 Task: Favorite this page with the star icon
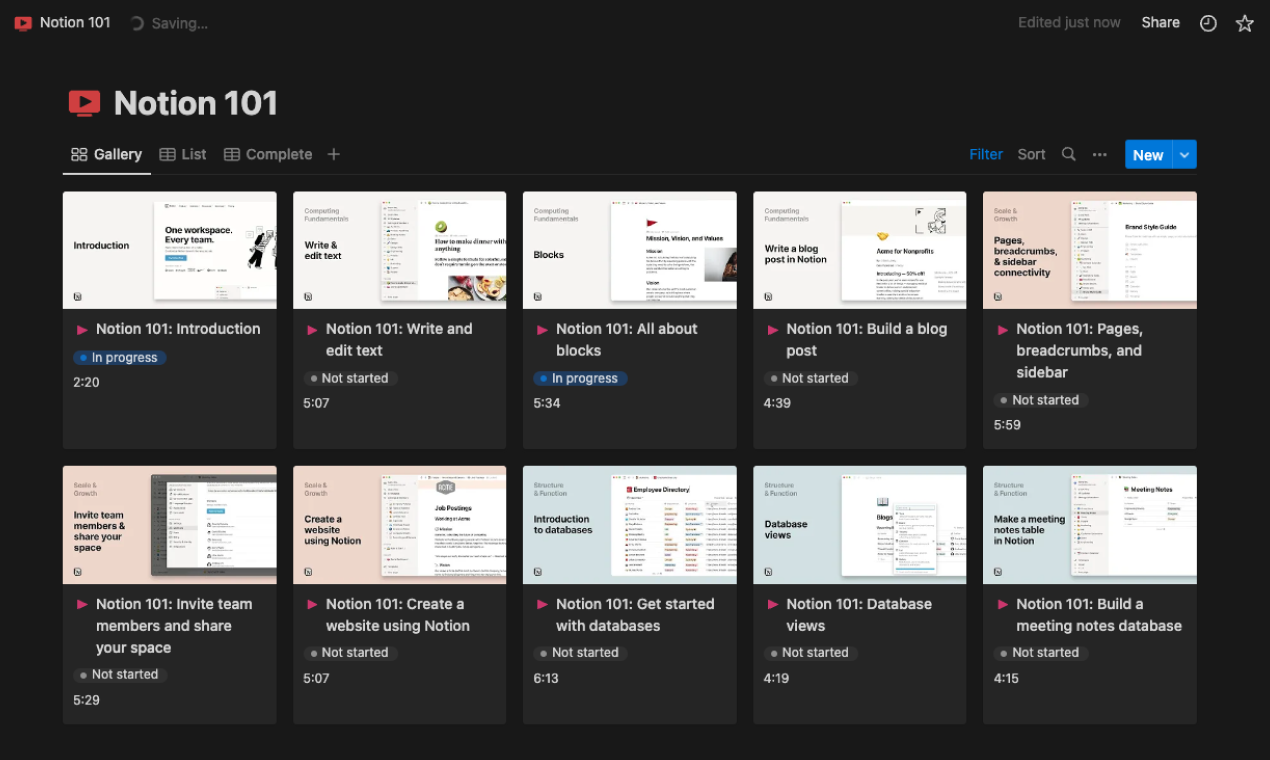[x=1244, y=23]
